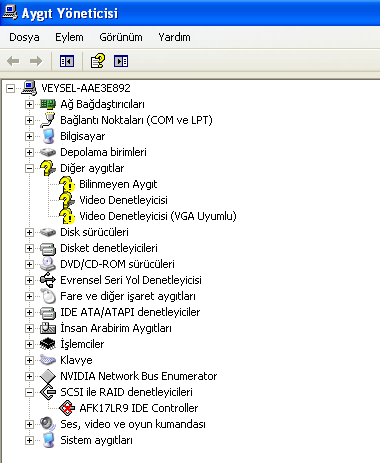Select the Depolama birimleri label
Screen dimensions: 380x463
coord(103,152)
